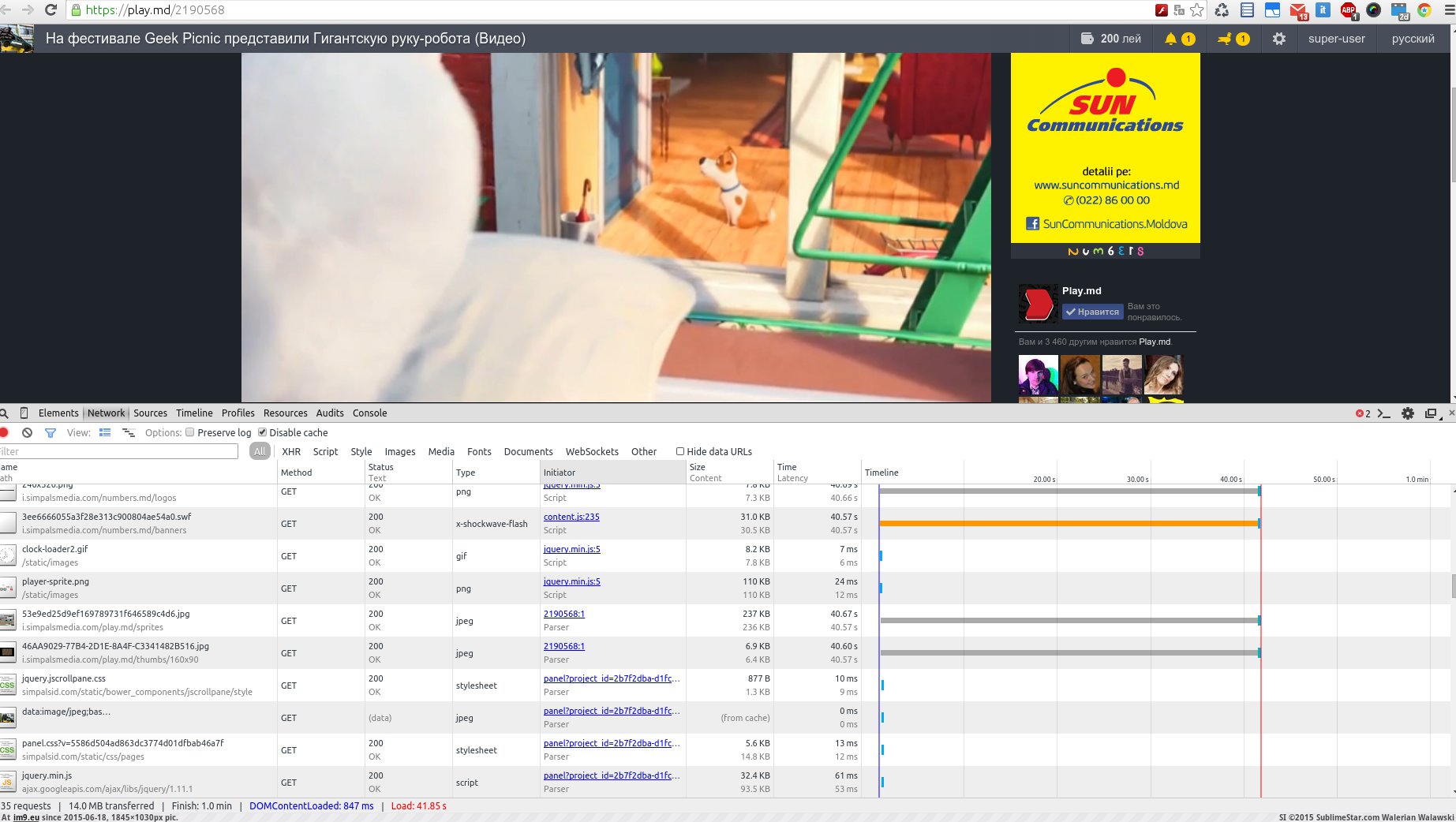This screenshot has width=1456, height=822.
Task: Expand the super-user account menu
Action: point(1336,39)
